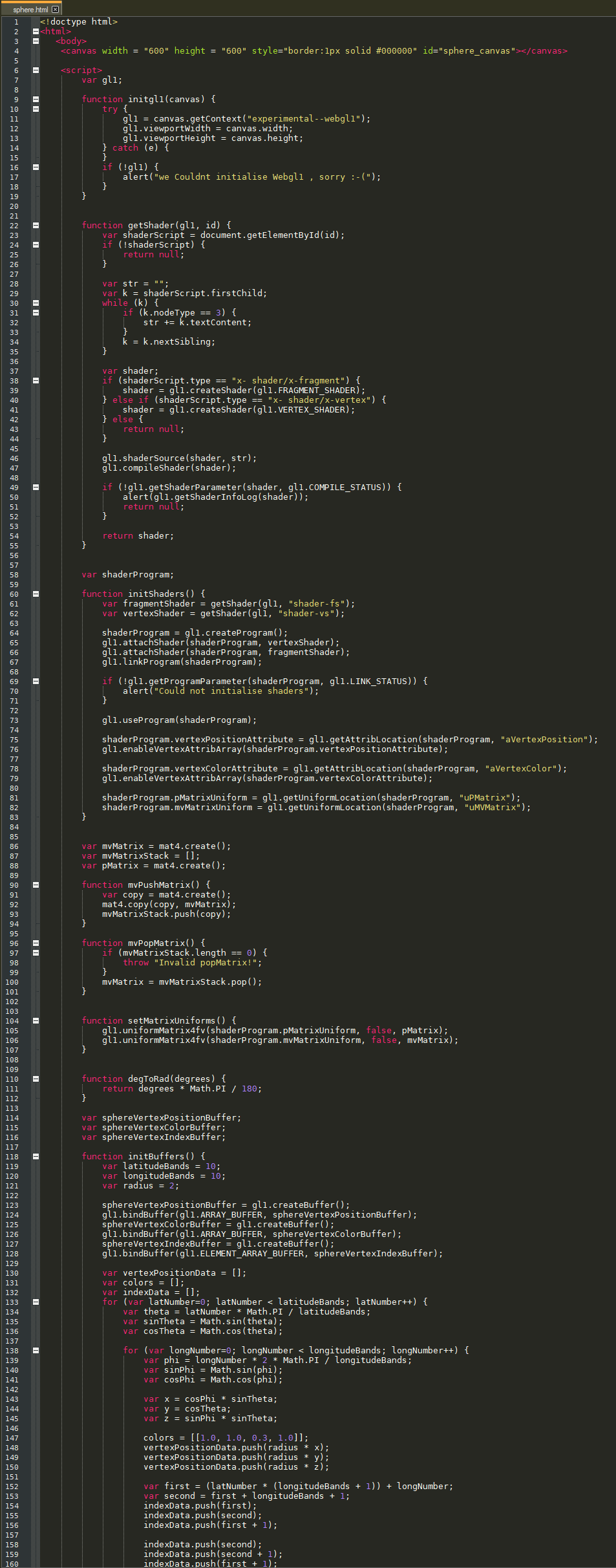Click "mvMatrixStack.push(copy);" line

click(167, 914)
